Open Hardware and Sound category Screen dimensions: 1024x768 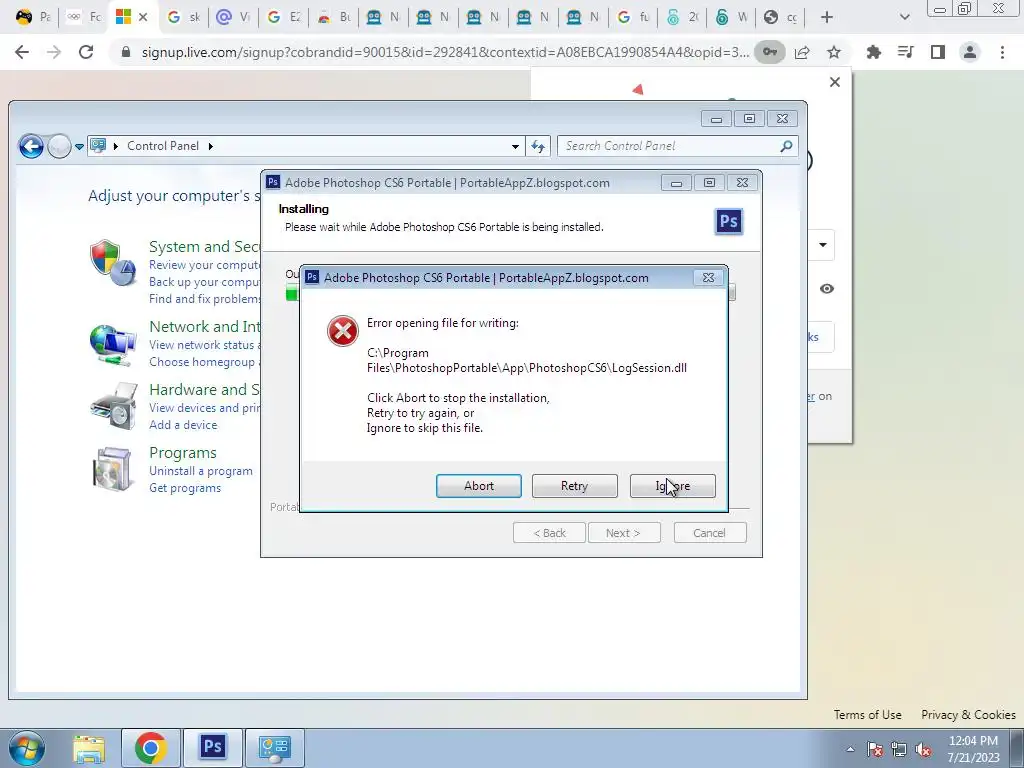coord(204,390)
